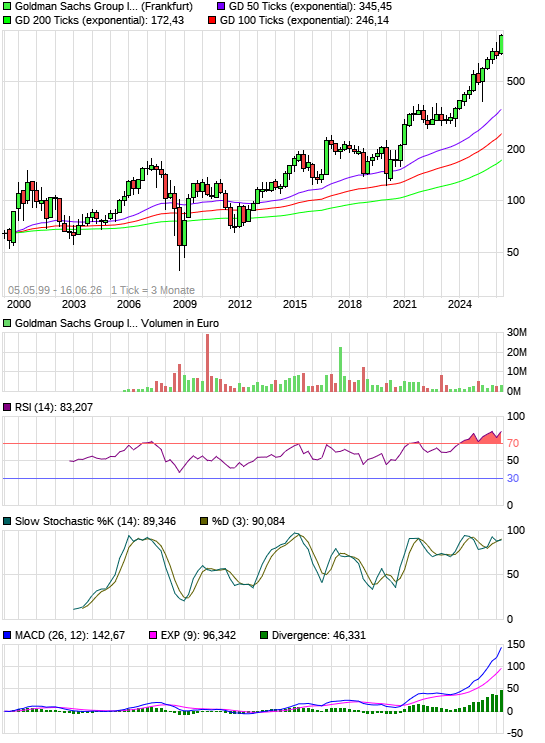Click the '%D (3): 90,084' label
545x743 pixels.
point(248,521)
